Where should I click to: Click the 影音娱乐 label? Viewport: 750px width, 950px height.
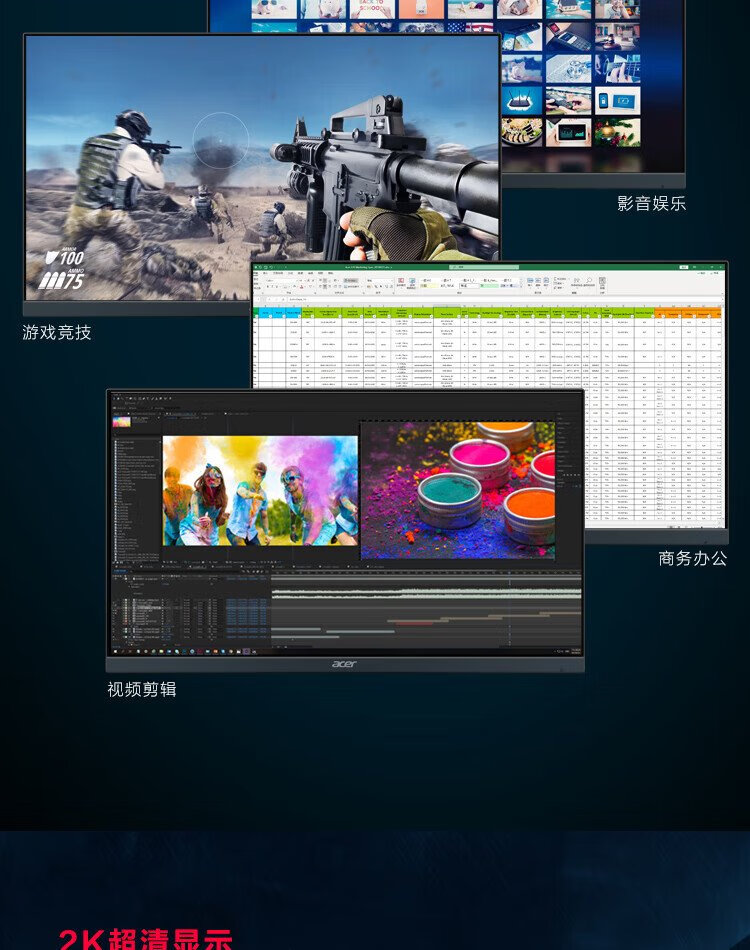pyautogui.click(x=651, y=204)
